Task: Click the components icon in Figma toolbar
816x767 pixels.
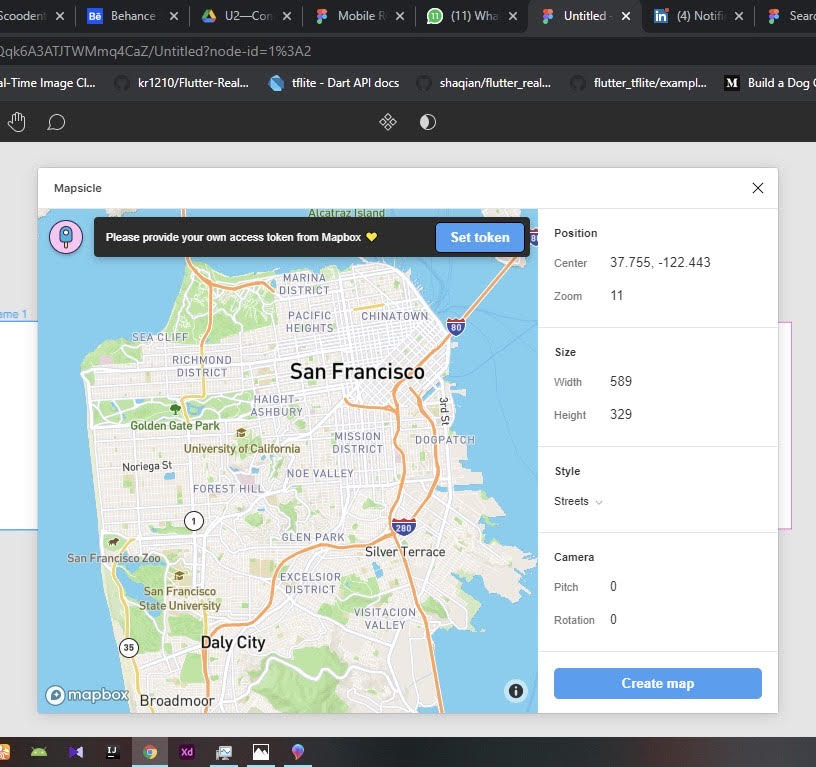Action: (388, 122)
